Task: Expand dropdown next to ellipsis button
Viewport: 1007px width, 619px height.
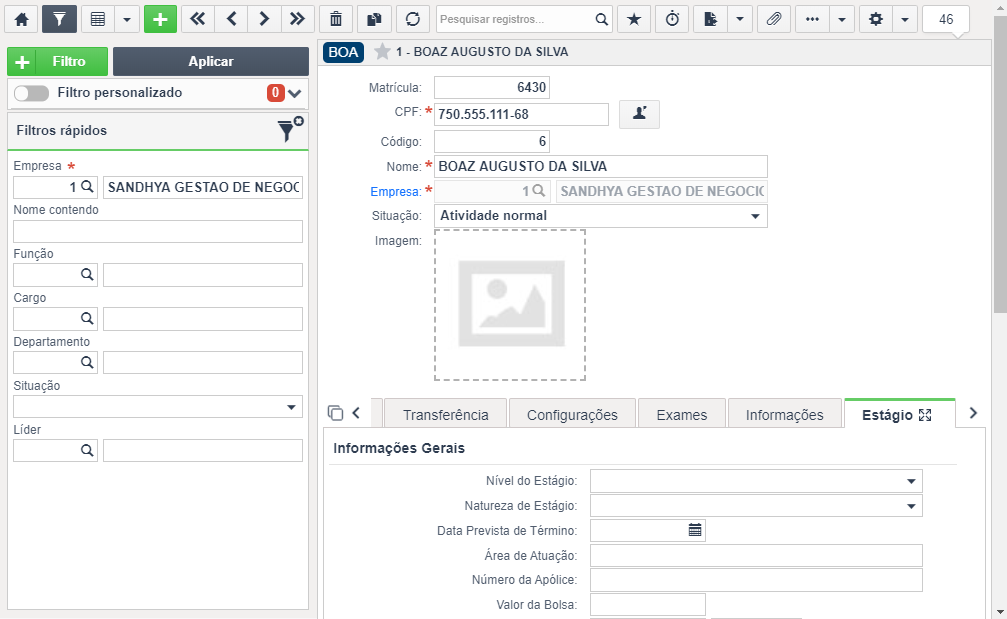Action: point(842,19)
